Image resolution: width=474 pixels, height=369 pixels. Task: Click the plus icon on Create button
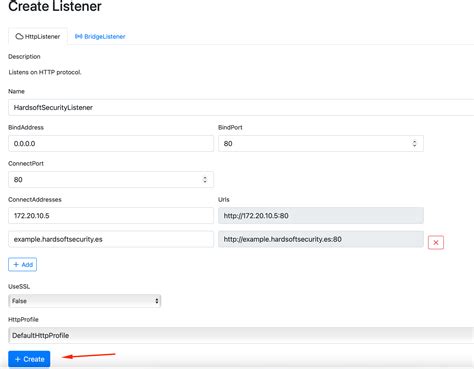tap(18, 359)
